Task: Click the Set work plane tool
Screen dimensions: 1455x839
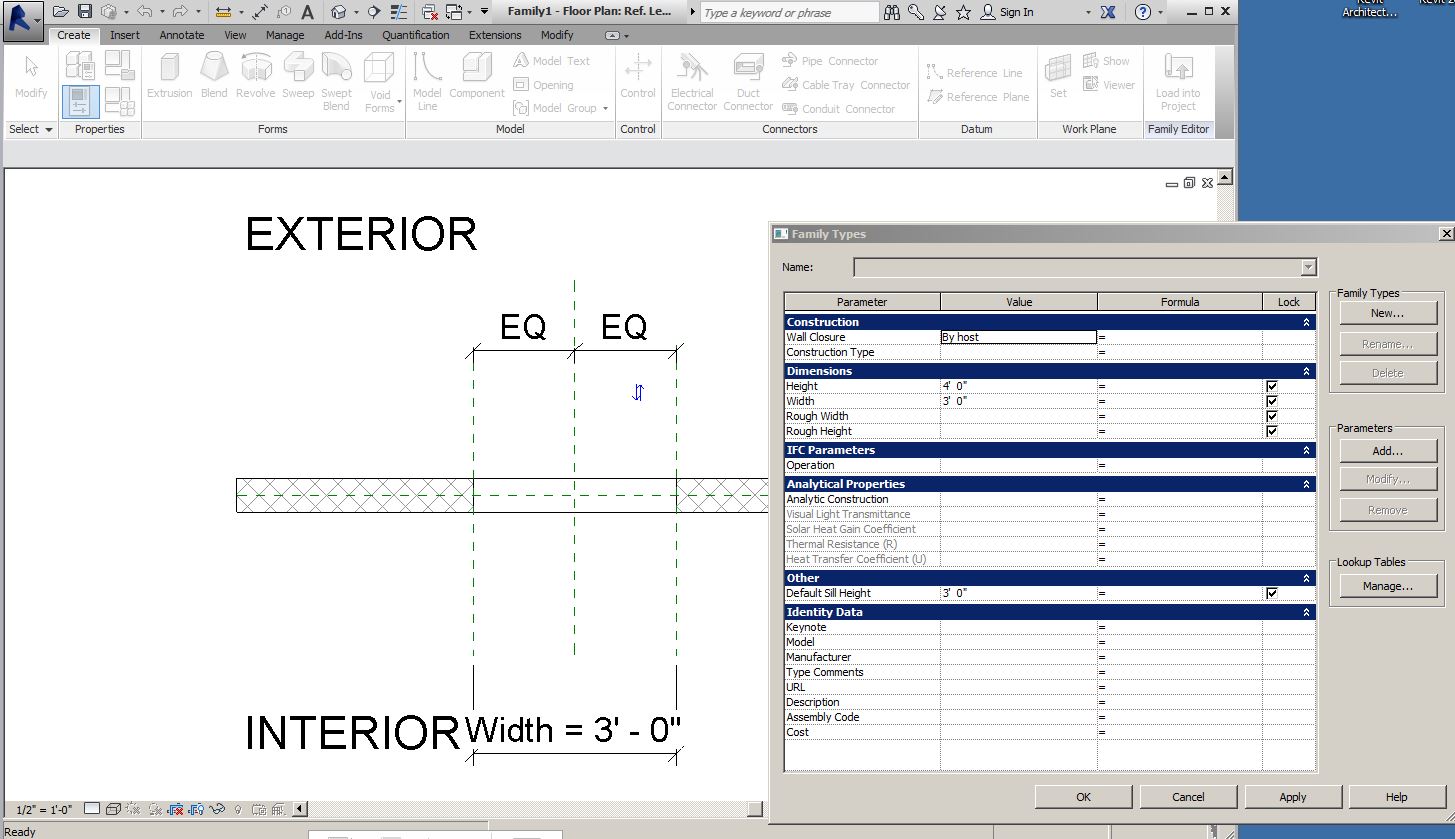Action: (x=1058, y=76)
